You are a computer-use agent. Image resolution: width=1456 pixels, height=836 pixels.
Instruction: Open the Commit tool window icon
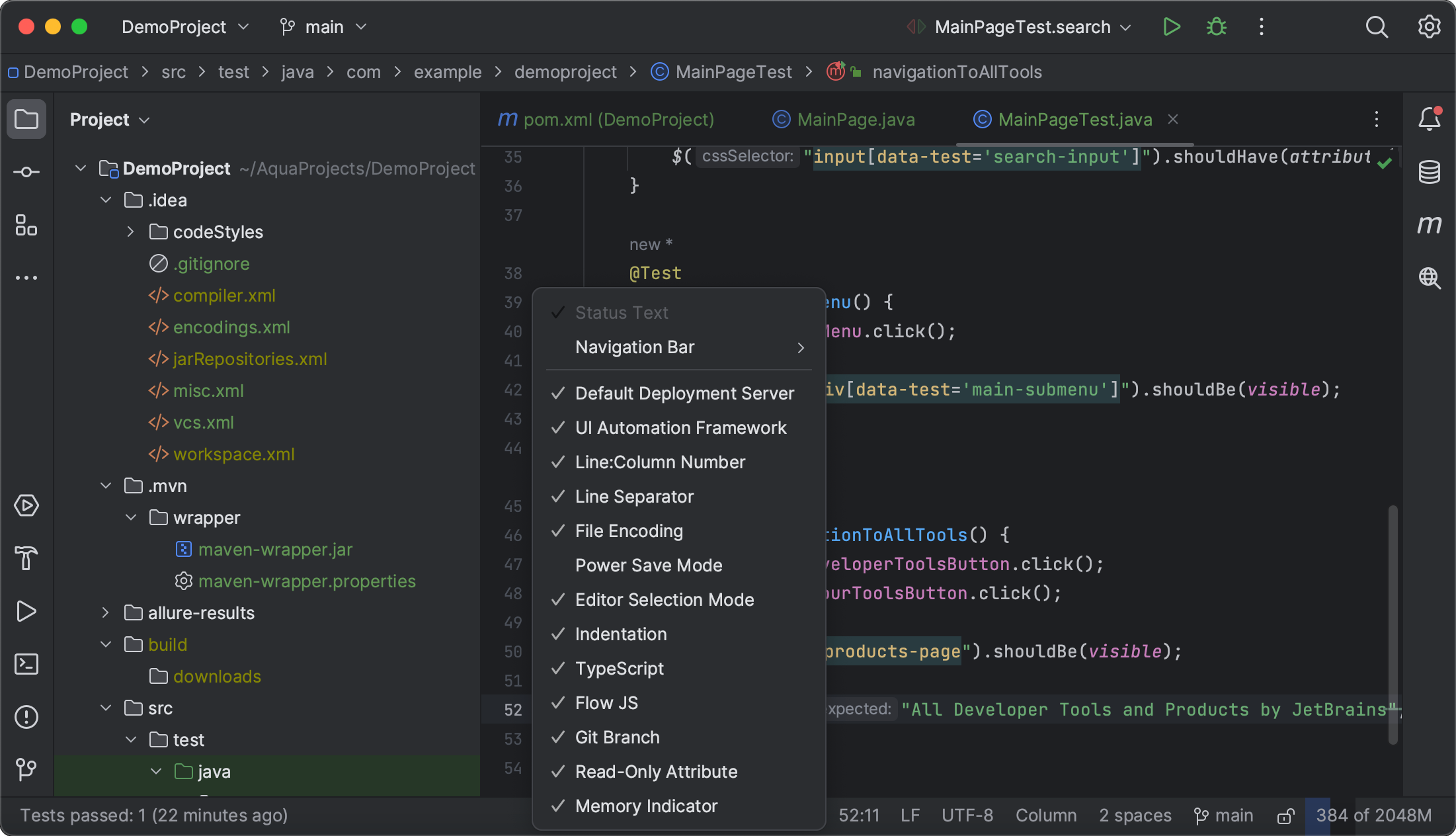point(26,172)
